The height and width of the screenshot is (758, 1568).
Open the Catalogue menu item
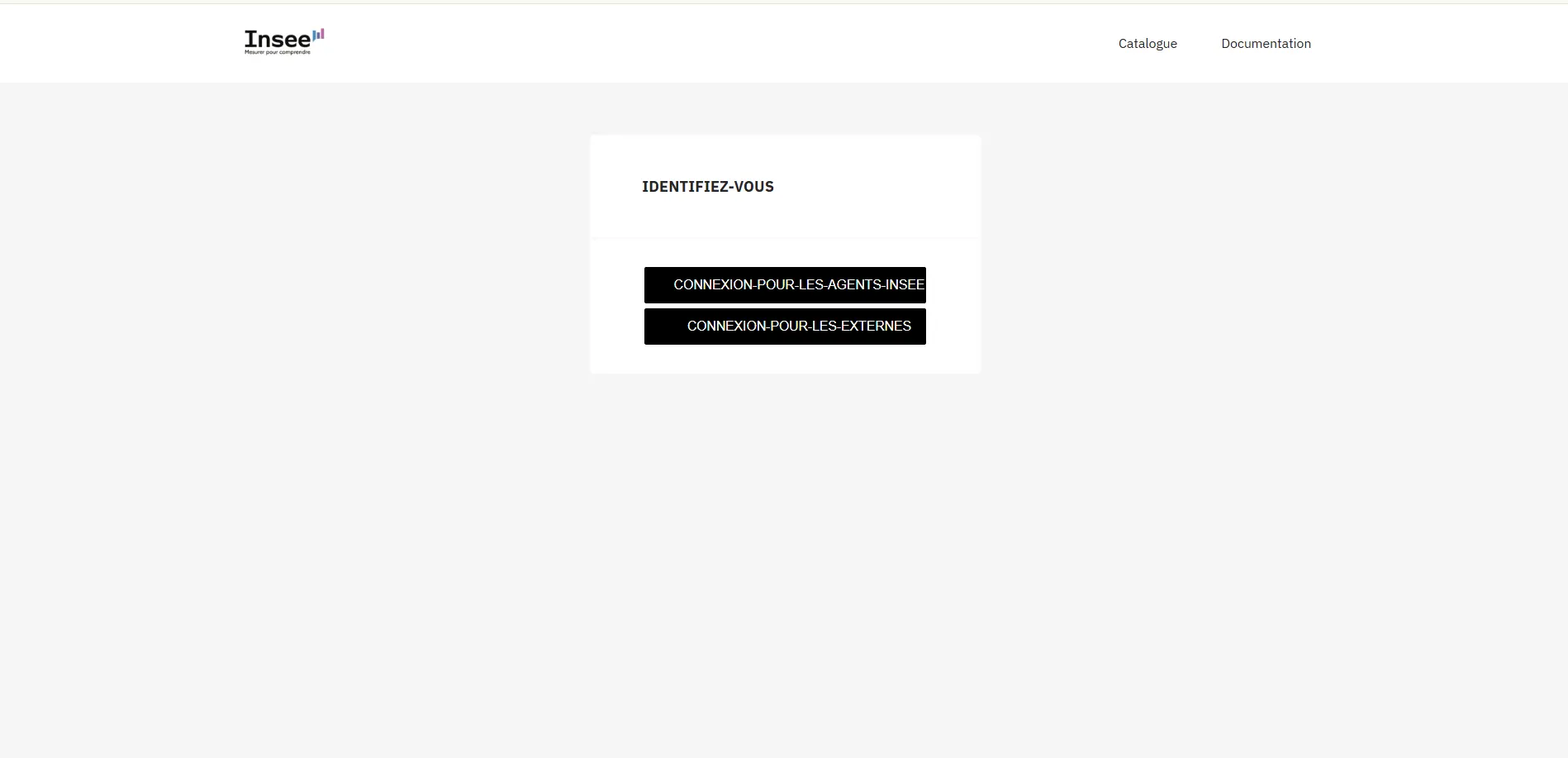click(1147, 44)
